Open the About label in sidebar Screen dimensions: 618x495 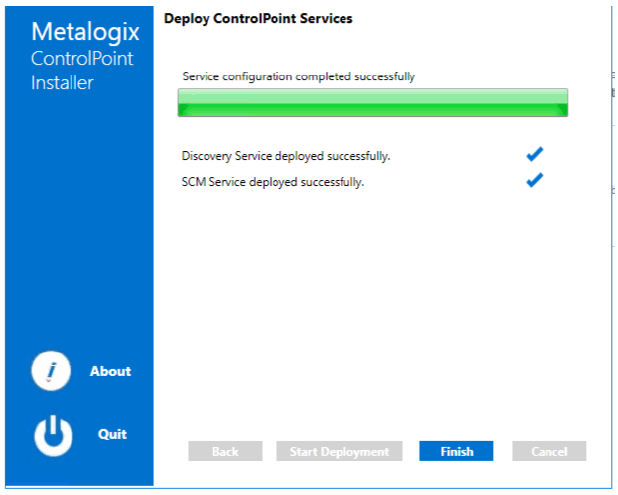(110, 371)
